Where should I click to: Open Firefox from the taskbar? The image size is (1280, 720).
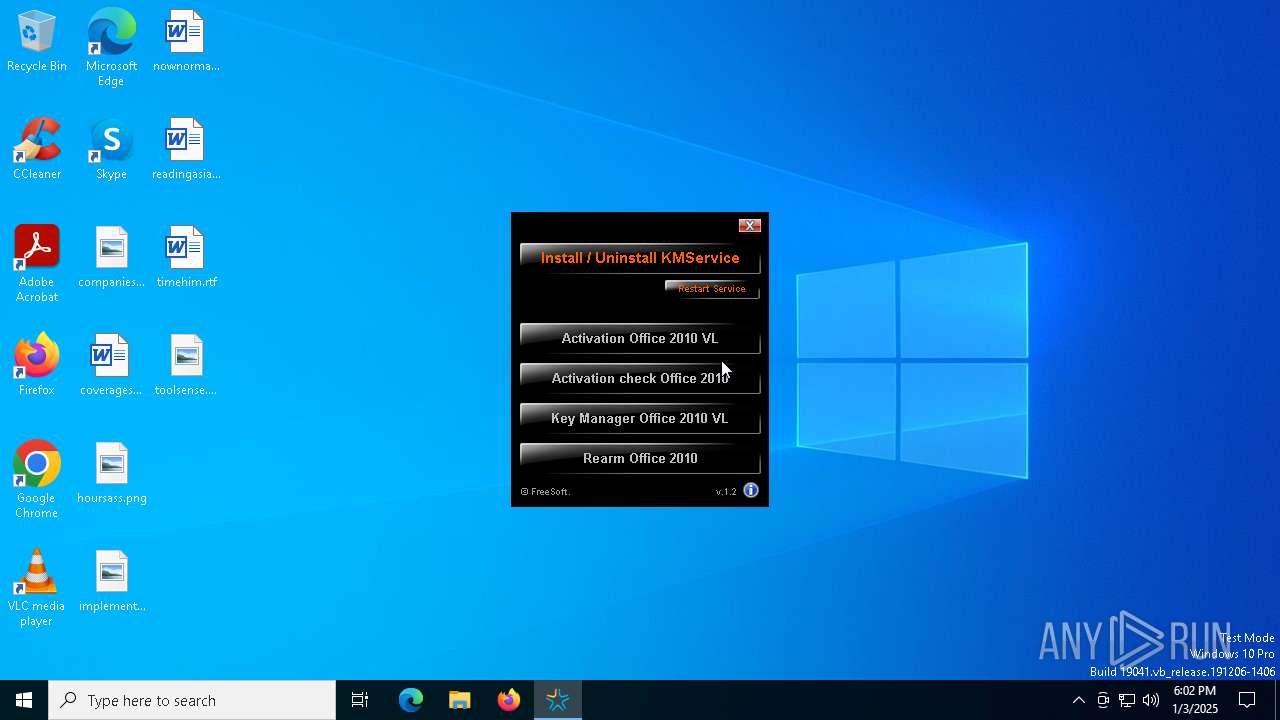tap(509, 700)
